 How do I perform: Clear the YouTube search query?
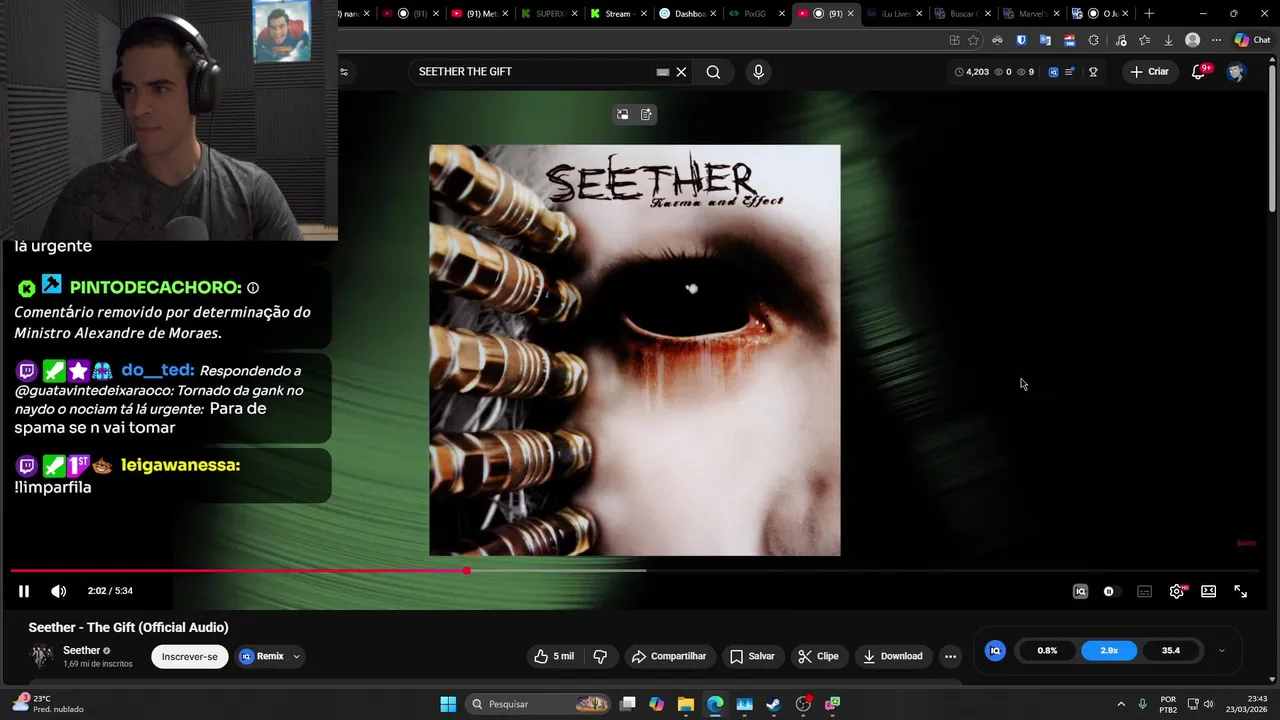coord(681,72)
